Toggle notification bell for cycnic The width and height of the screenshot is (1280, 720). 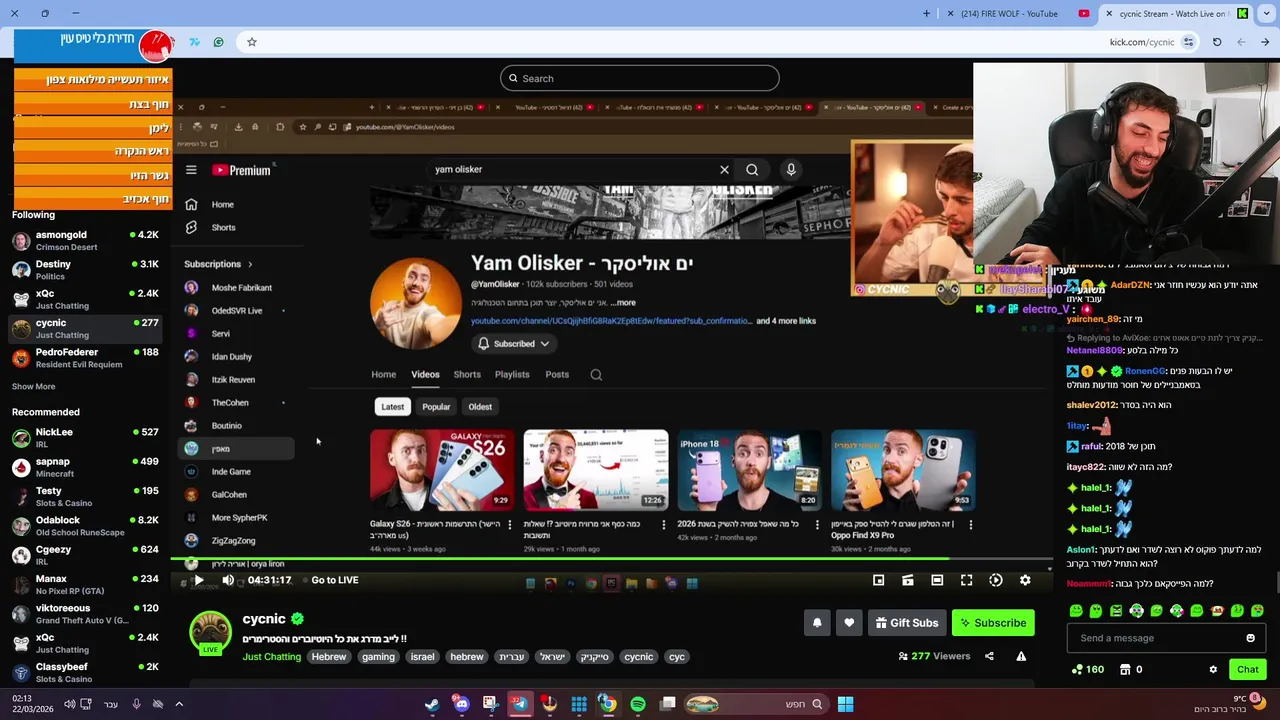point(817,623)
